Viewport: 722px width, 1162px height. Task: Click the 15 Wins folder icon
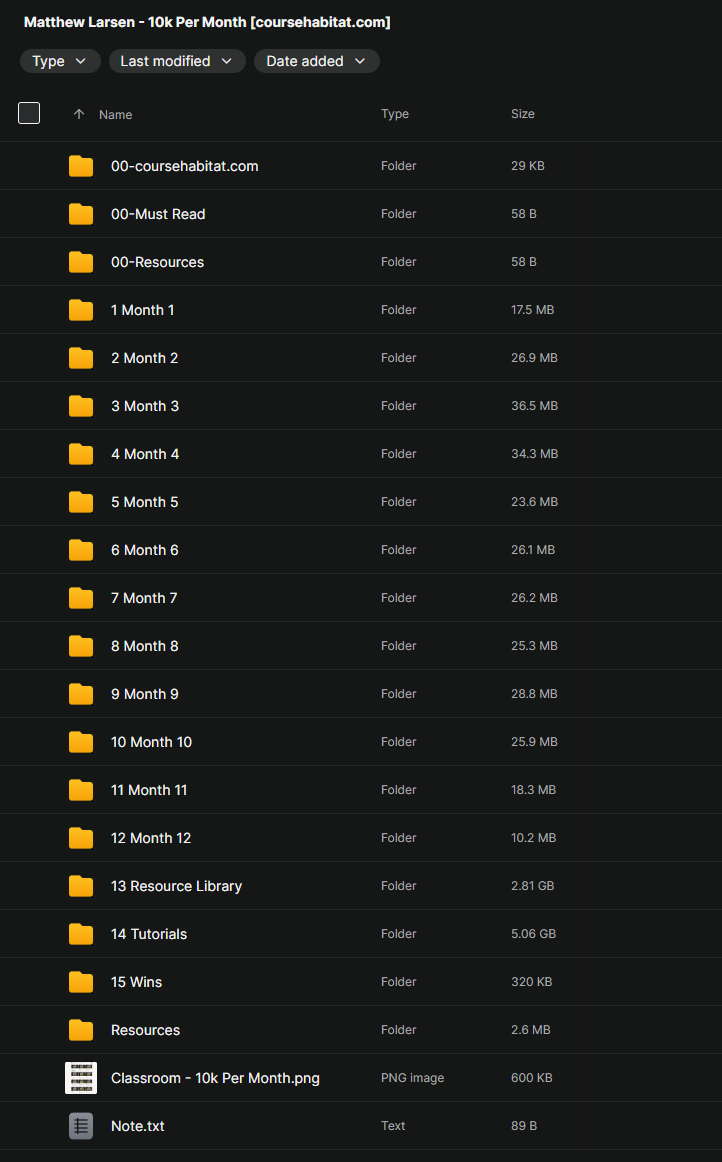[81, 982]
